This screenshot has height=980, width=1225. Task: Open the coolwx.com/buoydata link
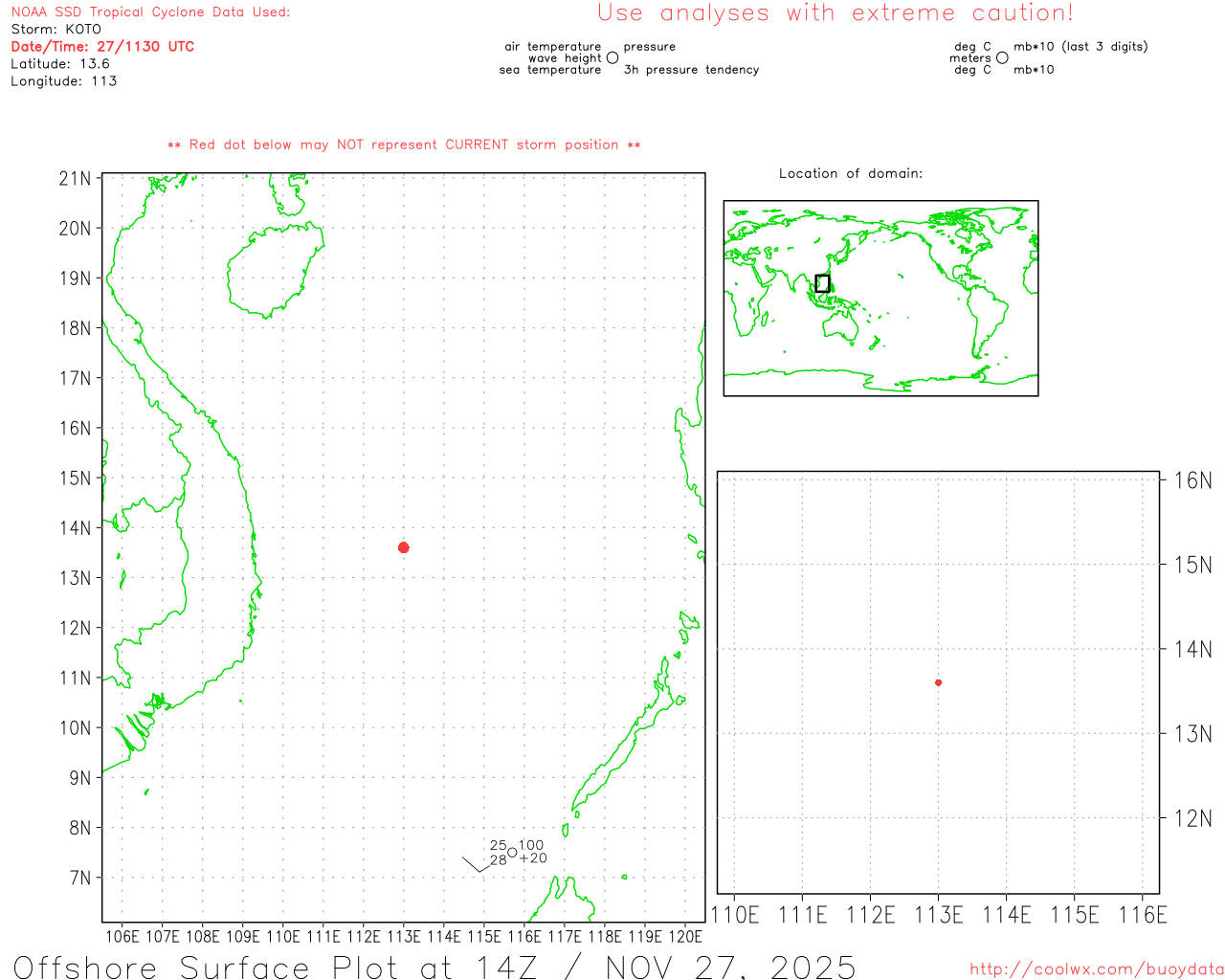click(x=1096, y=969)
